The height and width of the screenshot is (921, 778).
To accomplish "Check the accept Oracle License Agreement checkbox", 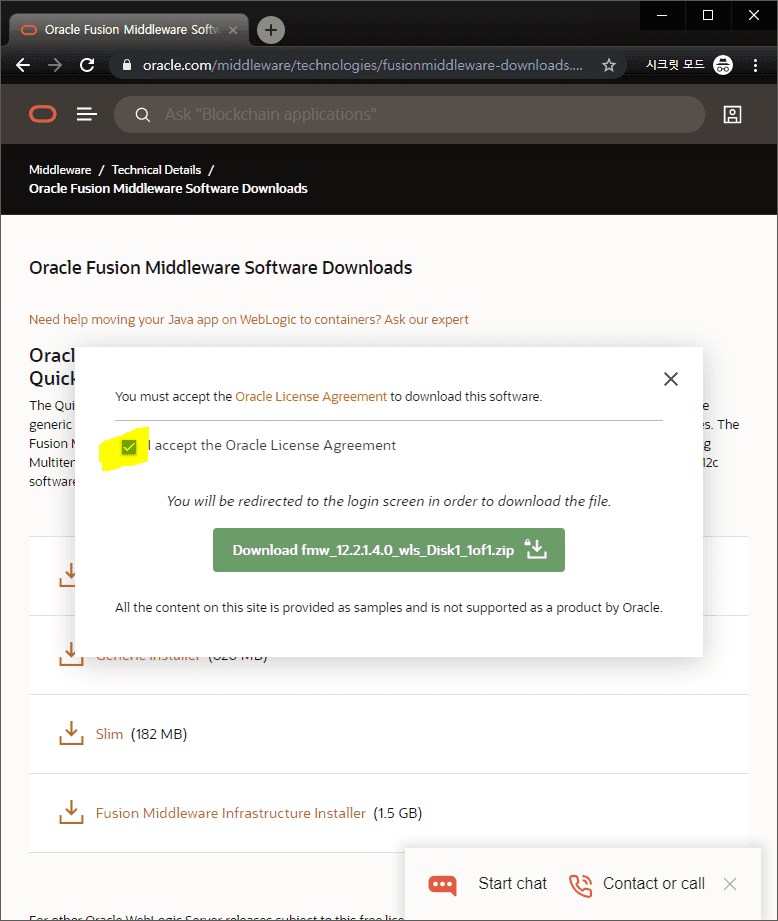I will 129,447.
